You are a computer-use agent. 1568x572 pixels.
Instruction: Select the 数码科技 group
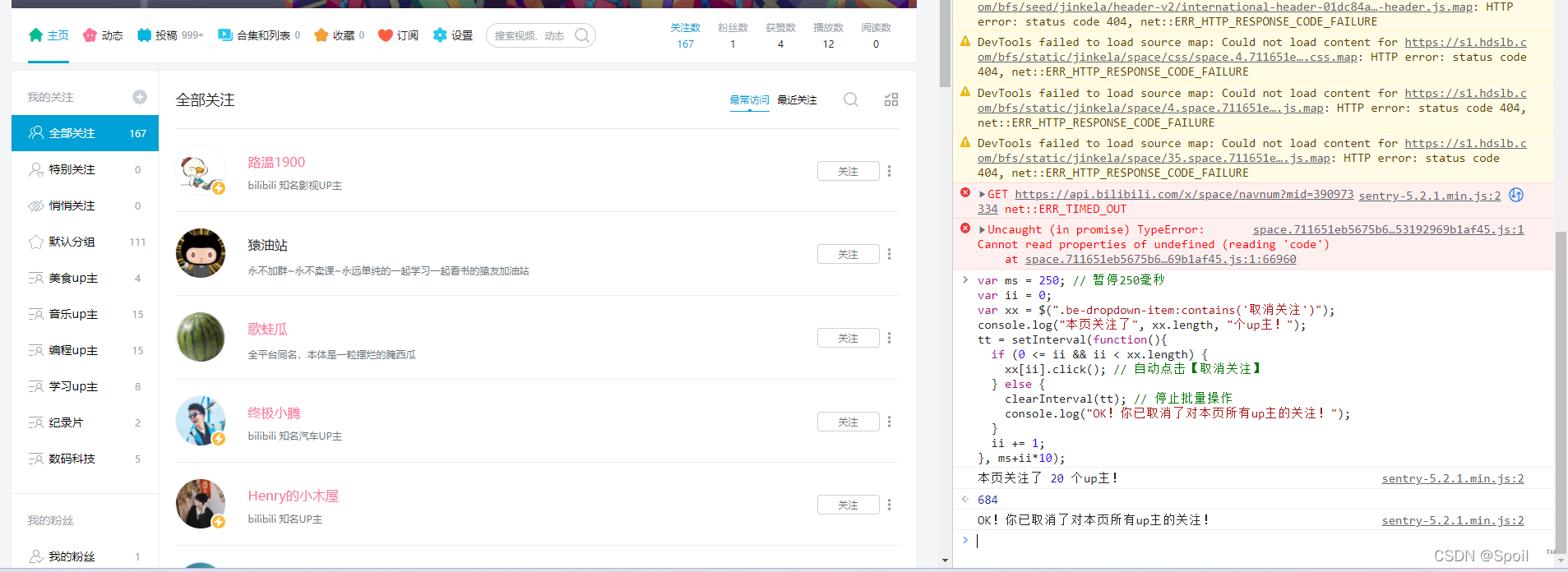click(x=85, y=459)
